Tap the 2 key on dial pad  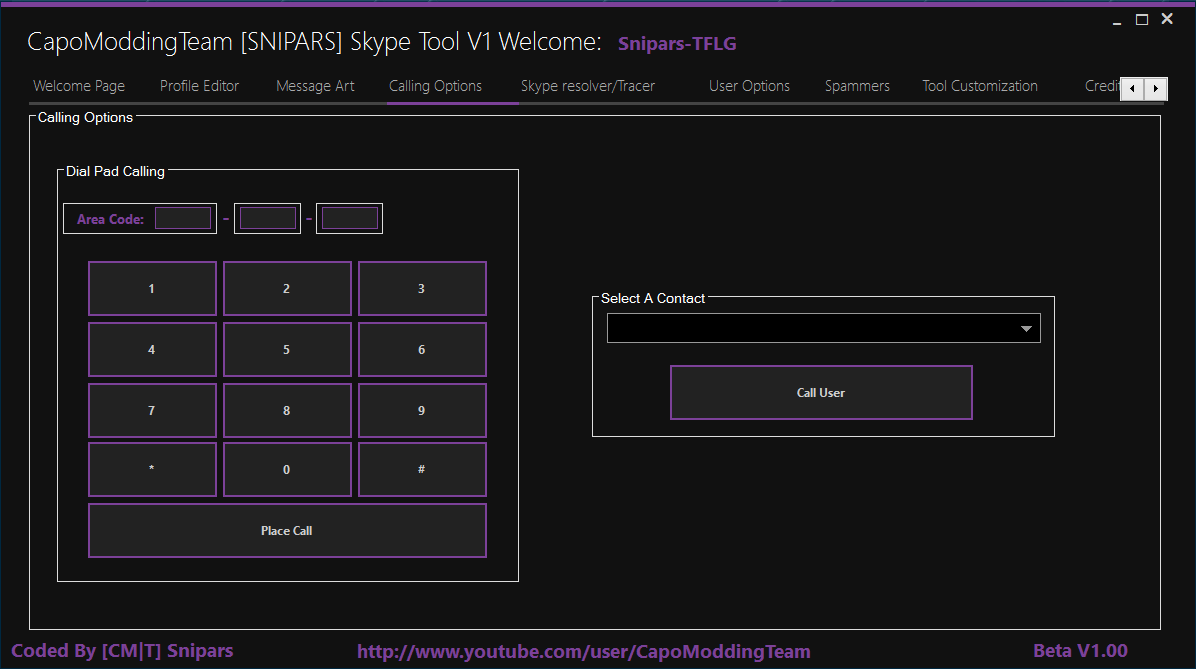(x=288, y=288)
